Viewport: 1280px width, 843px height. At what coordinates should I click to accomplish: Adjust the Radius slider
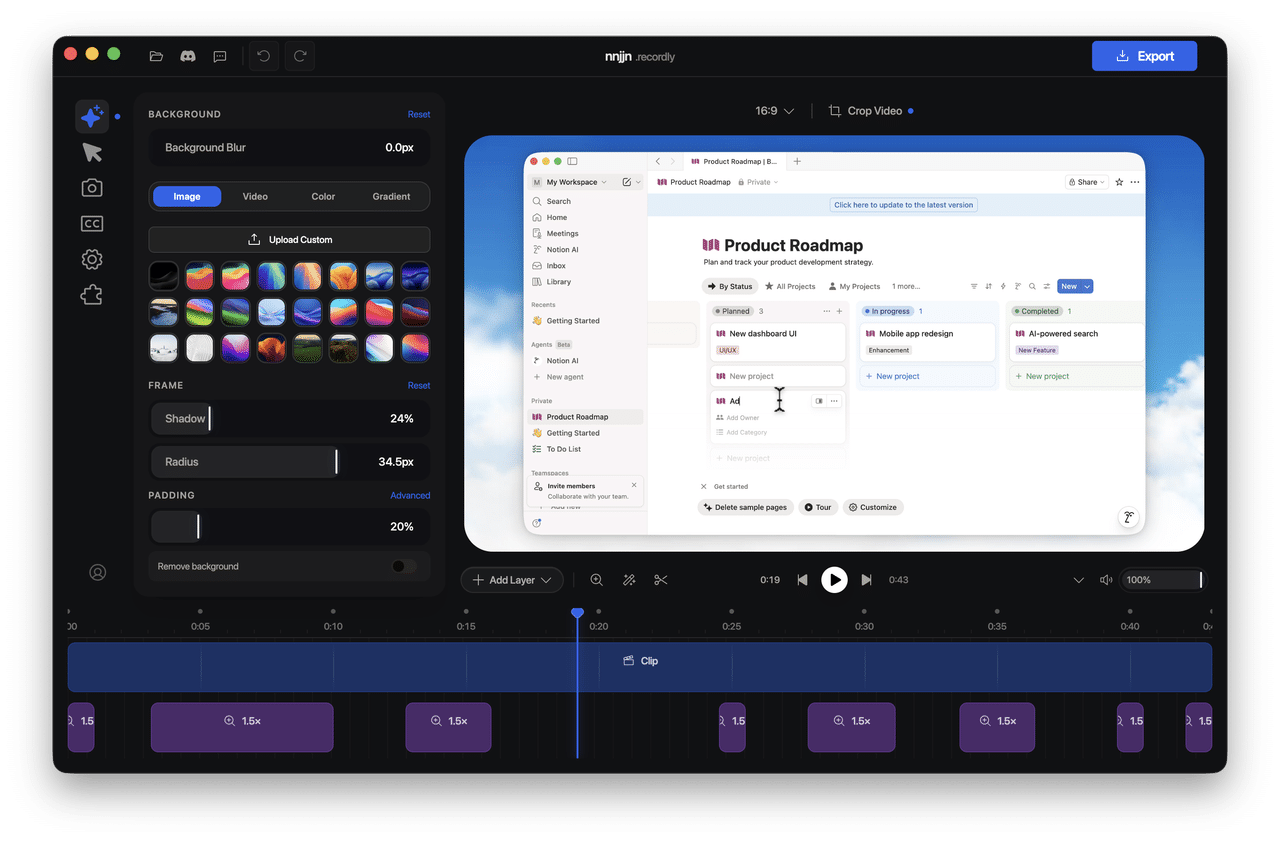tap(290, 462)
